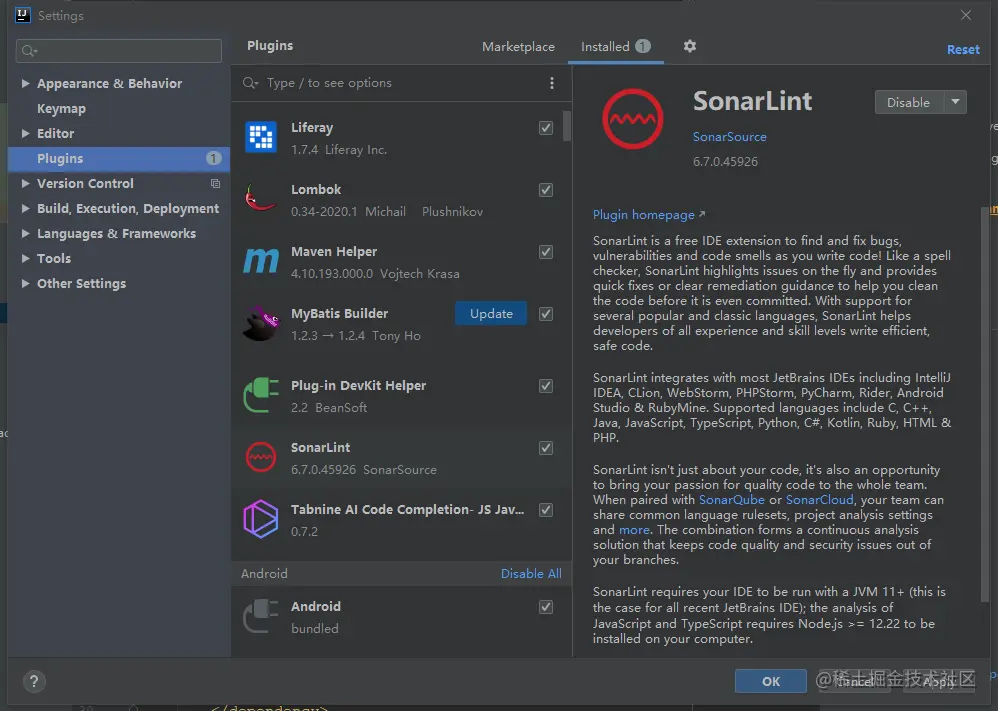Toggle the SonarLint plugin checkbox

(x=546, y=448)
